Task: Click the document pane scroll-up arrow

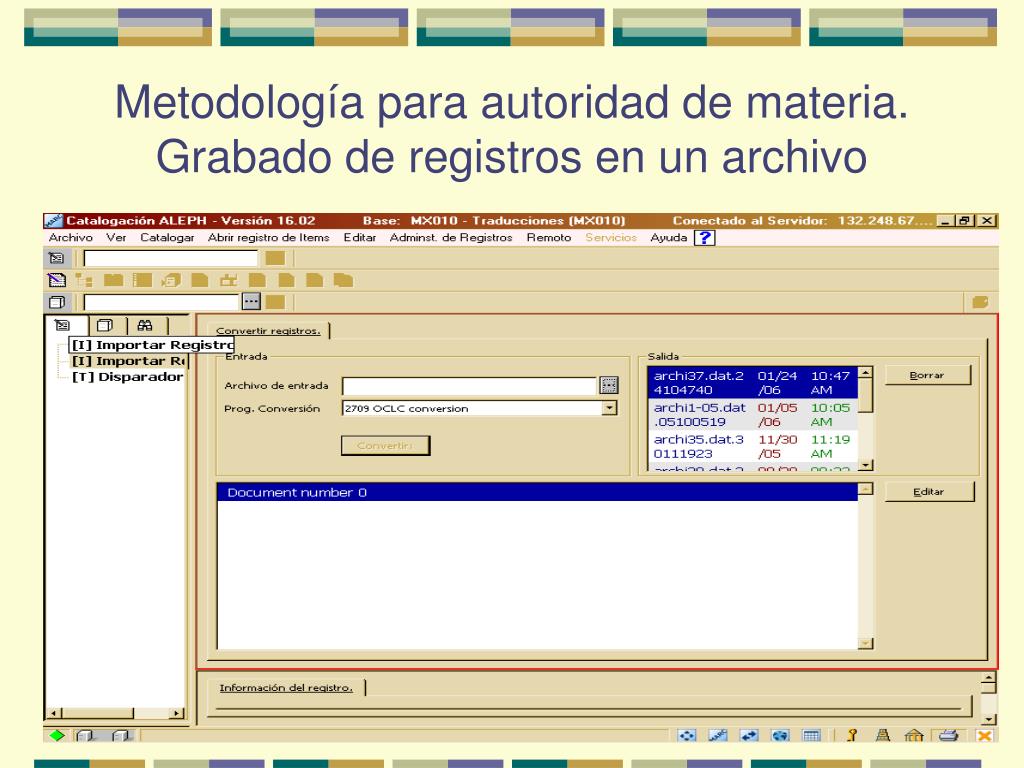Action: [x=865, y=489]
